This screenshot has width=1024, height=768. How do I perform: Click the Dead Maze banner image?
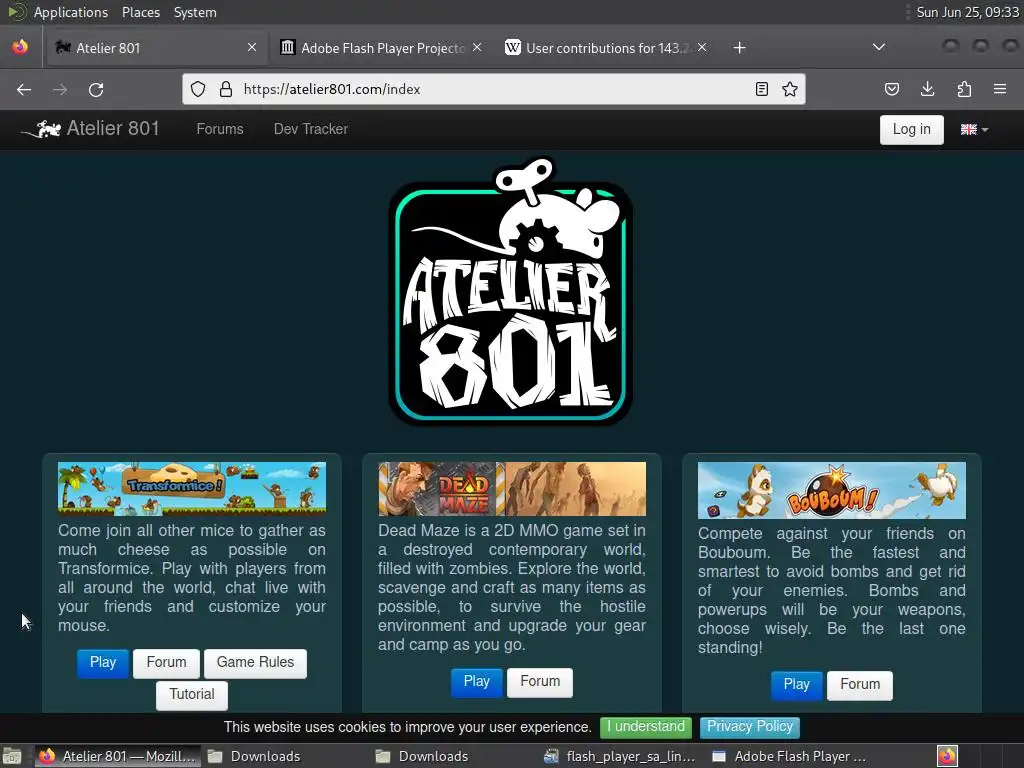[x=511, y=488]
